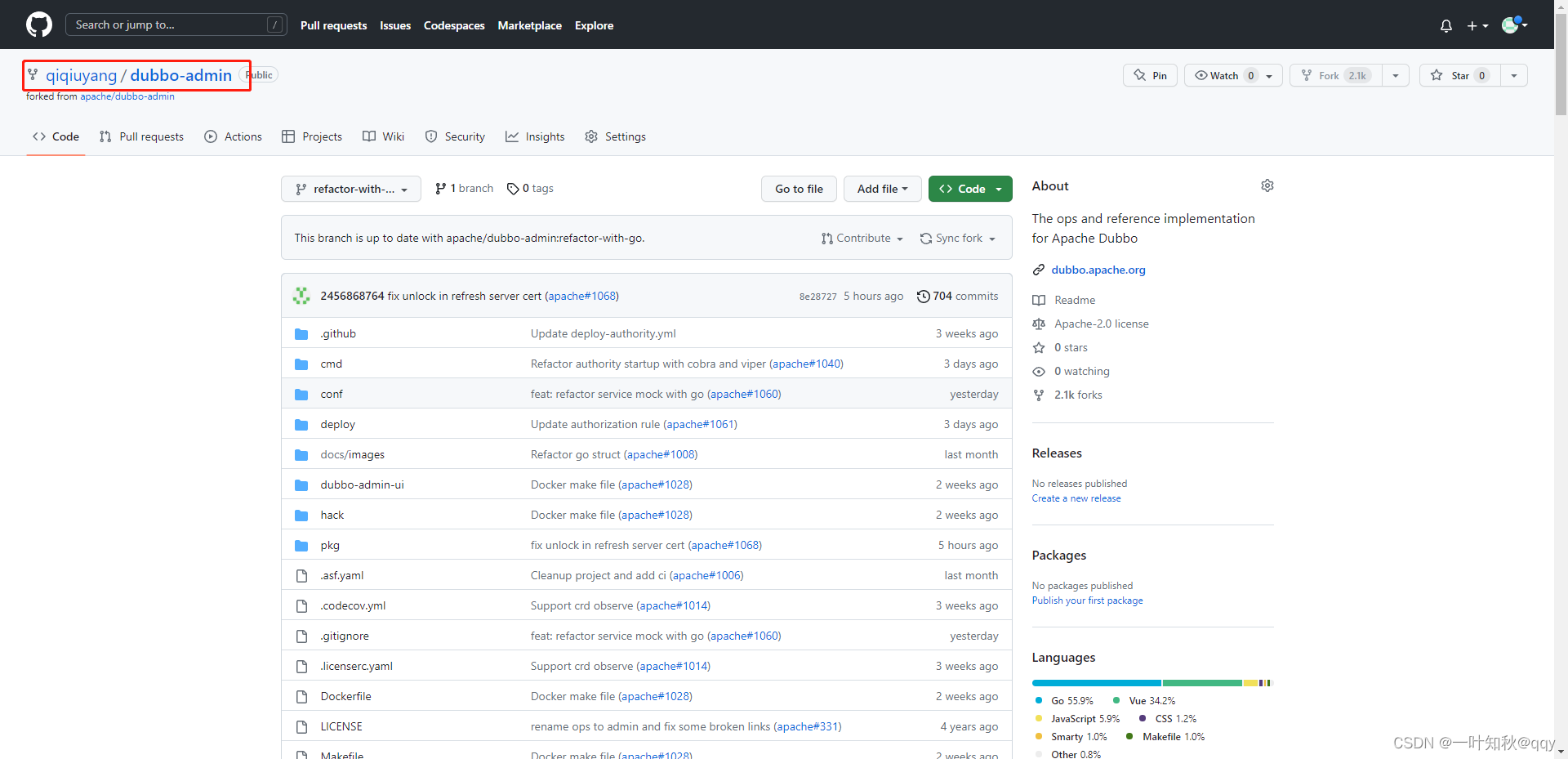Screen dimensions: 1568x759
Task: Open the .asf.yaml file icon
Action: pos(301,576)
